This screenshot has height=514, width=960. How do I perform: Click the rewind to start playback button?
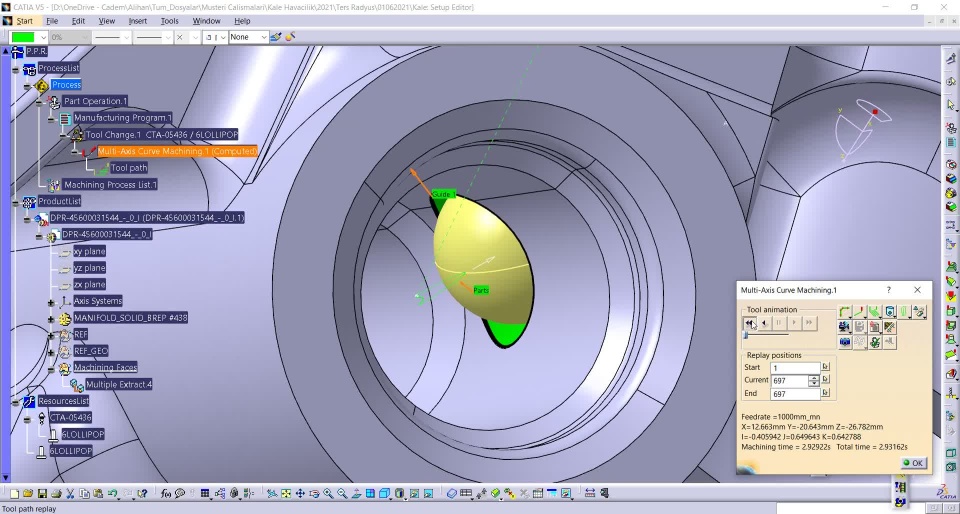point(749,322)
